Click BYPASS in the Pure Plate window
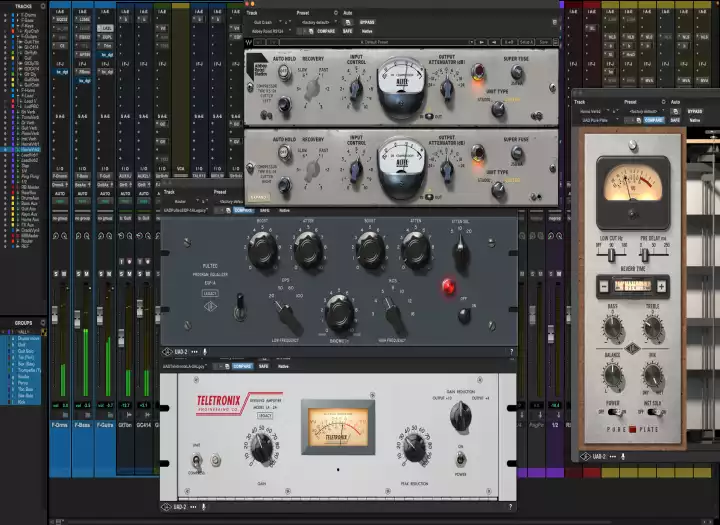 tap(695, 111)
